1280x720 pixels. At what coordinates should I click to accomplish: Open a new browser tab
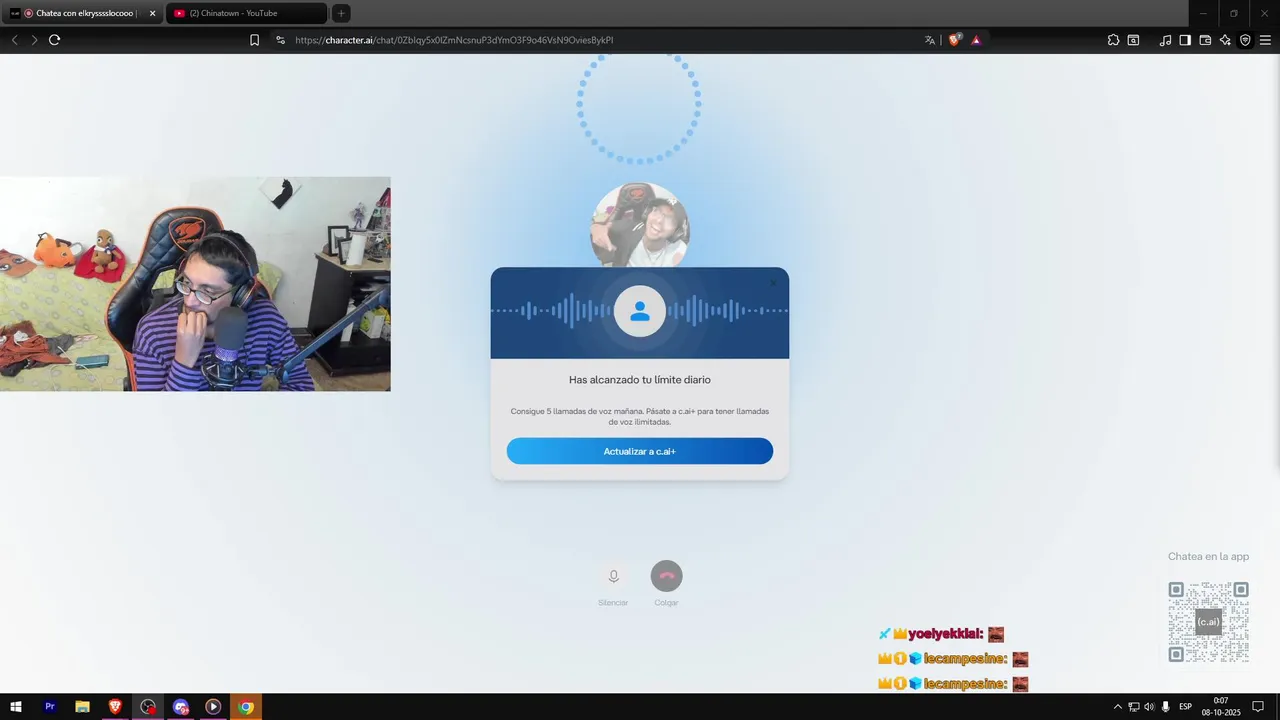coord(341,13)
